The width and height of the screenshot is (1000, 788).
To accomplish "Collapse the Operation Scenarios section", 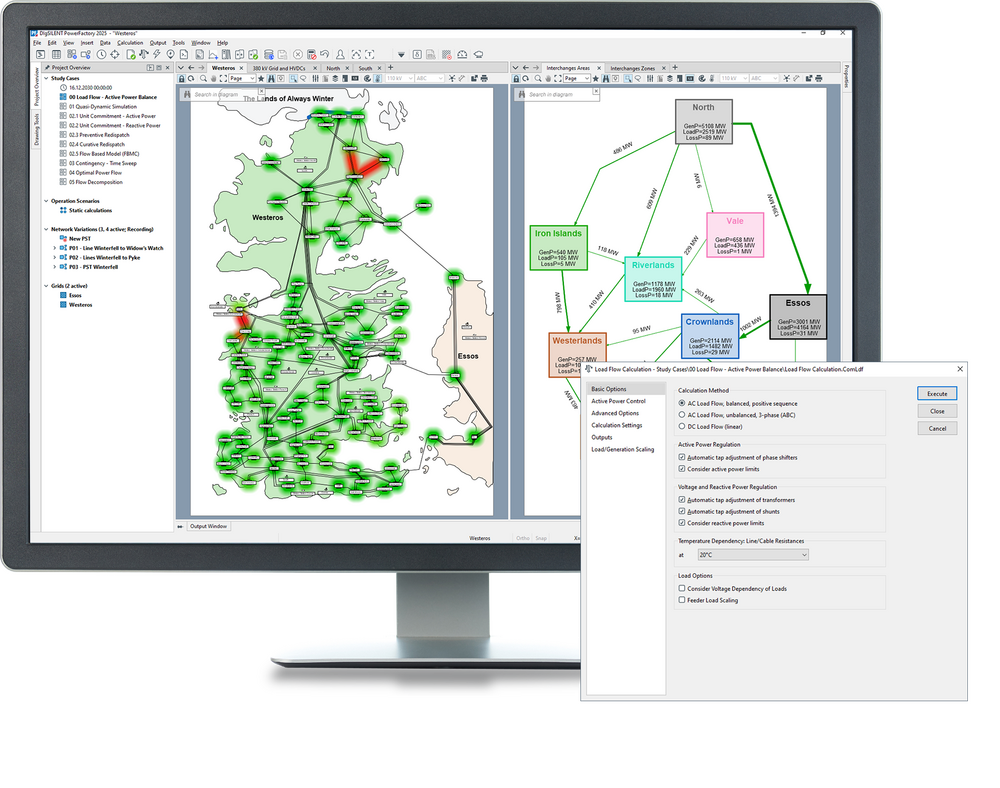I will (44, 201).
